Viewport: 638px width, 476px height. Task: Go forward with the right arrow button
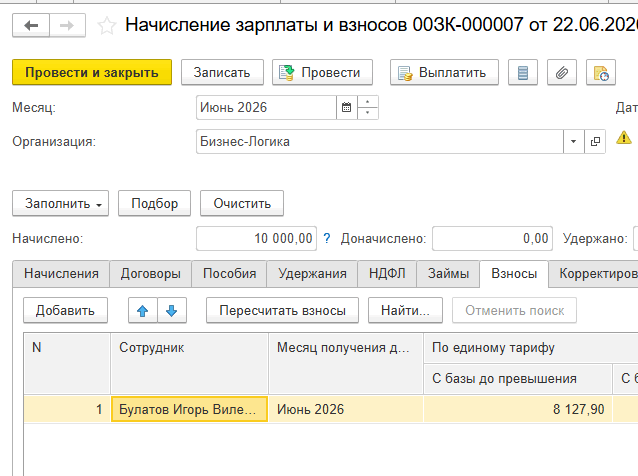point(68,25)
